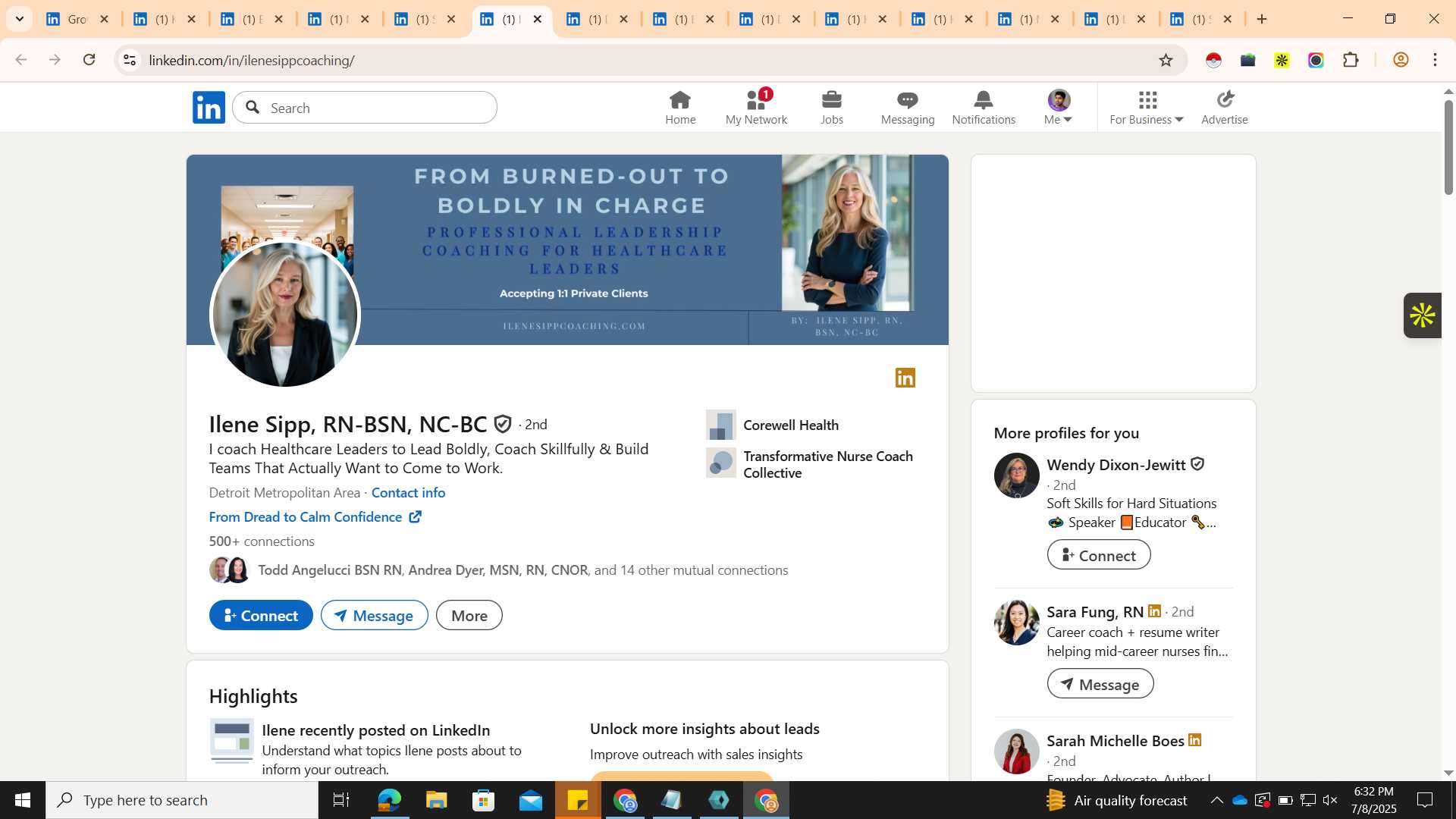Reload the page

(x=89, y=60)
